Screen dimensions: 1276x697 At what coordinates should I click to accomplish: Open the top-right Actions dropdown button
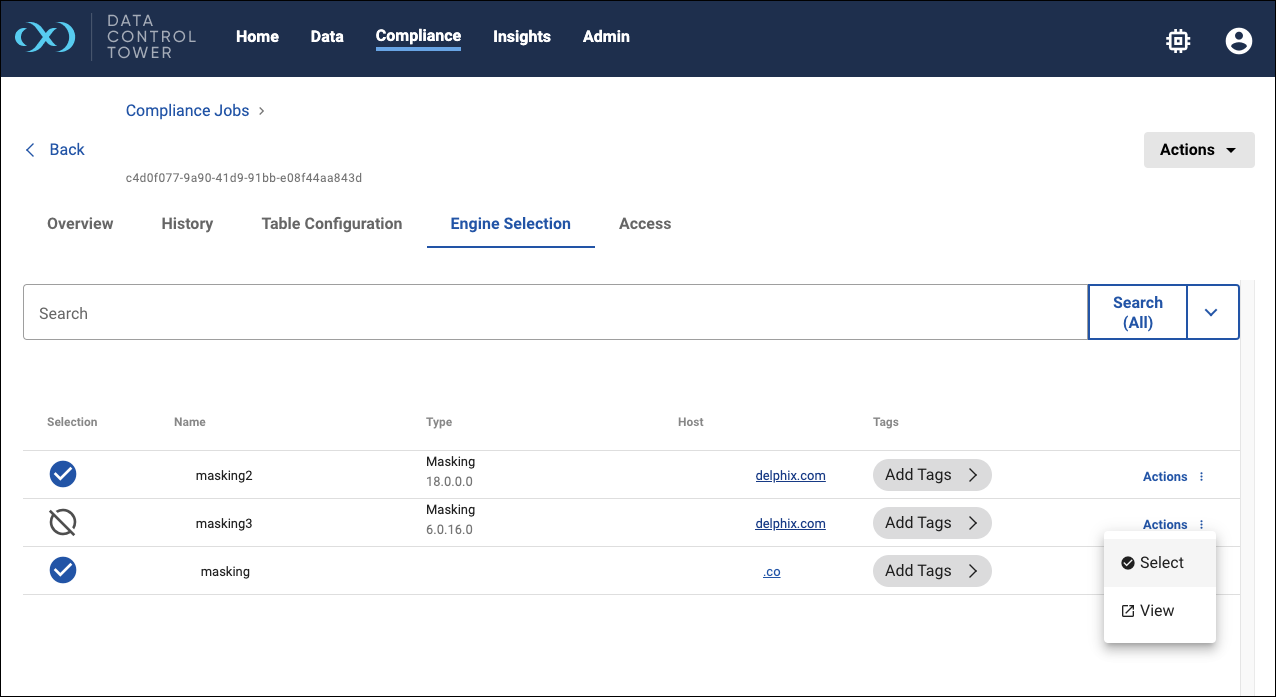point(1198,150)
